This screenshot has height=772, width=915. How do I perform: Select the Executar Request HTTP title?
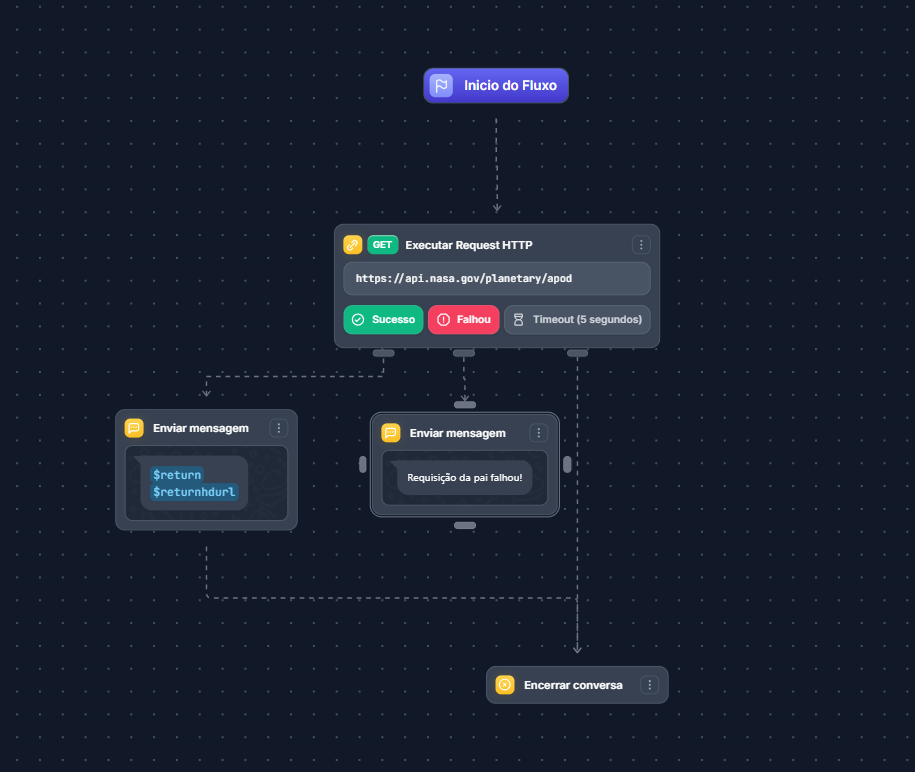[x=469, y=245]
